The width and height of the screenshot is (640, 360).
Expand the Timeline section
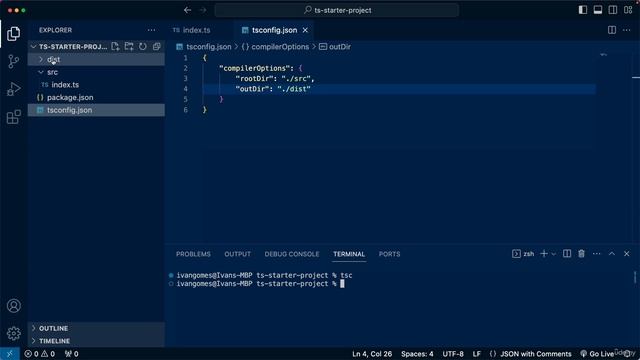96,341
